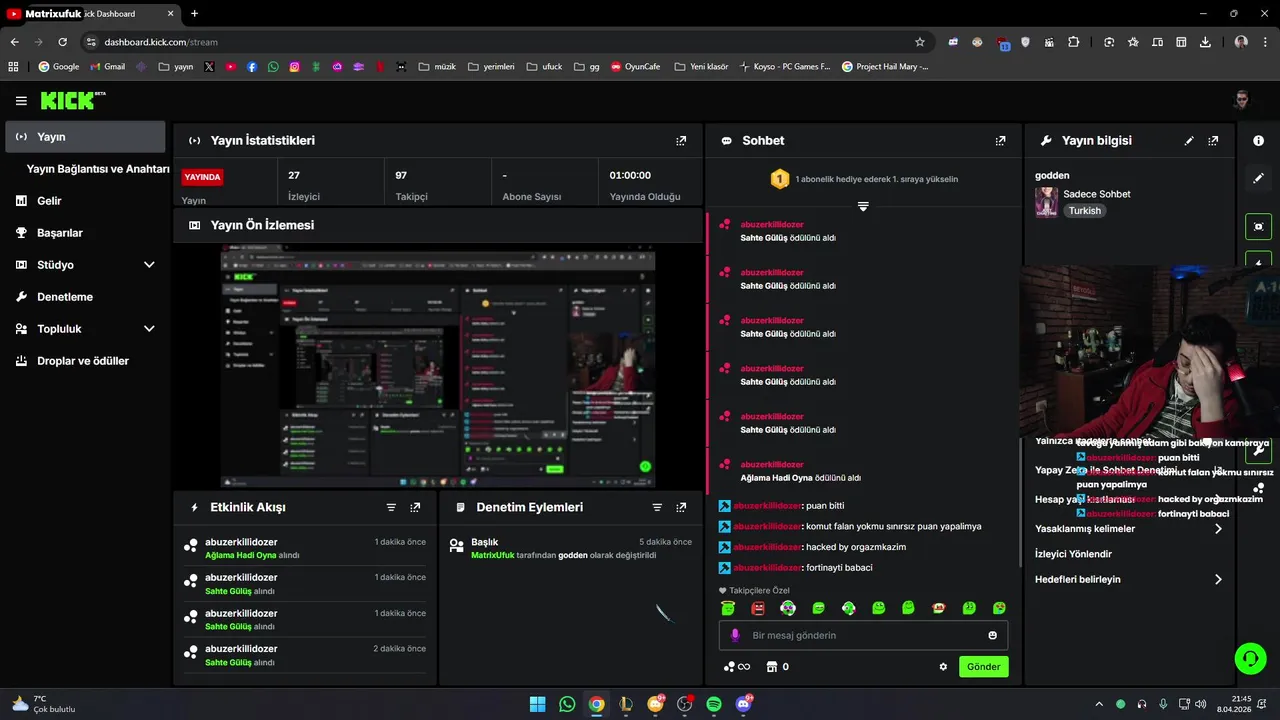
Task: Open Chrome extensions puzzle icon
Action: pyautogui.click(x=1073, y=42)
